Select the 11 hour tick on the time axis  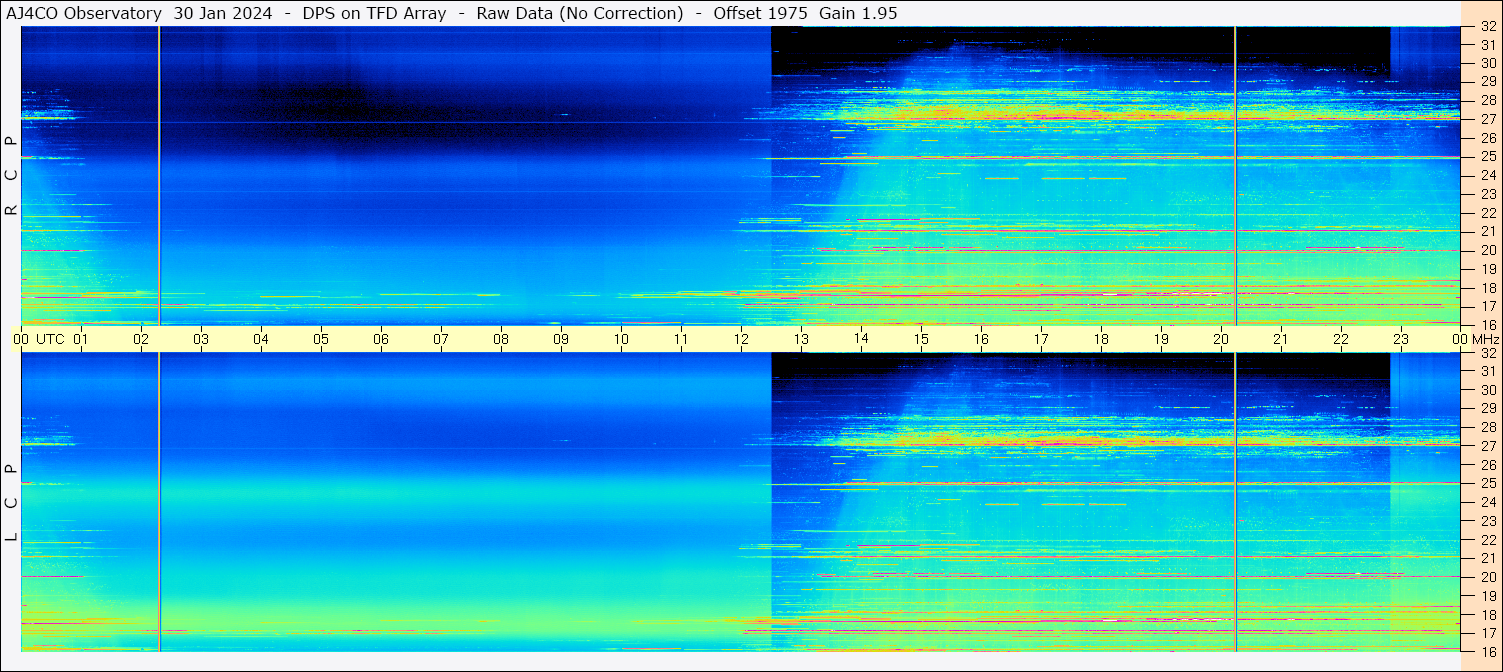point(681,339)
